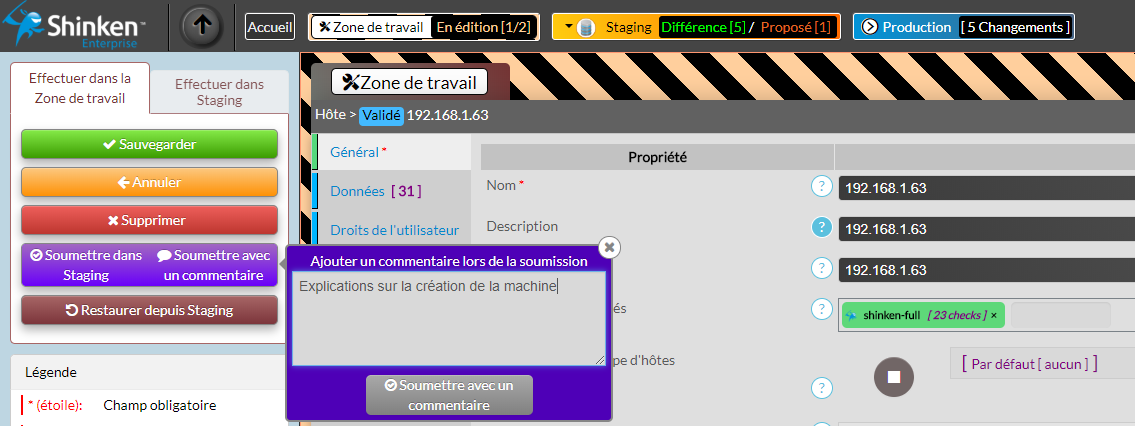The image size is (1135, 426).
Task: Open Droits de l'utilisateur tab
Action: (x=394, y=230)
